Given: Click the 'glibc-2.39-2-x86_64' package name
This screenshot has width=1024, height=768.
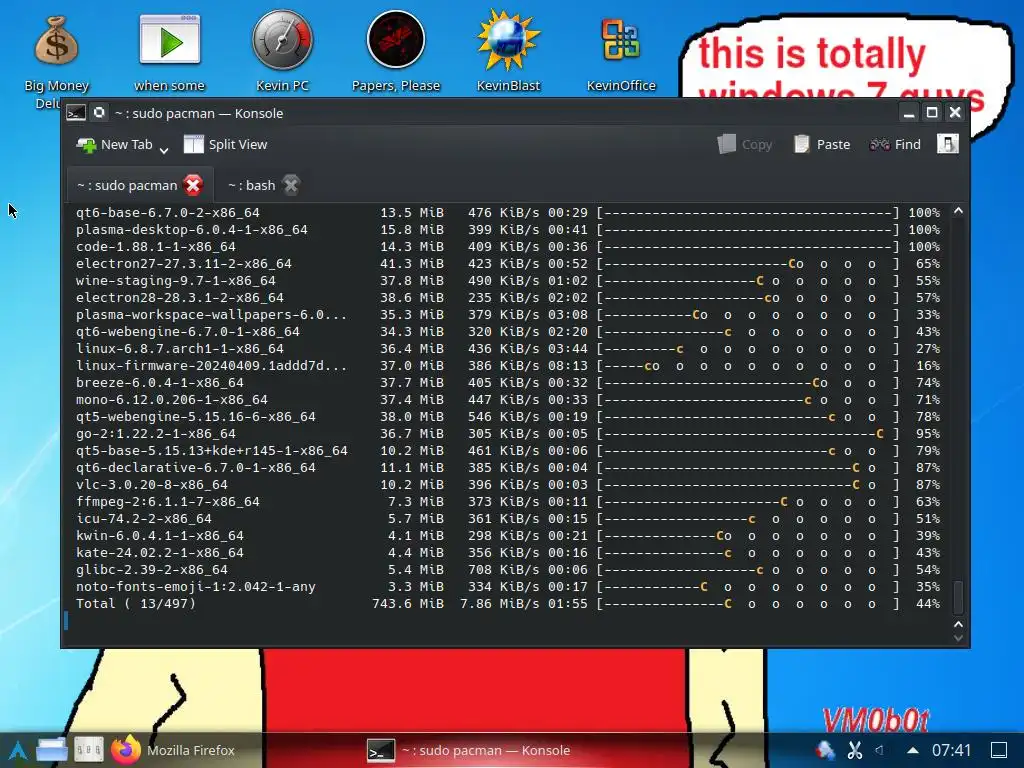Looking at the screenshot, I should tap(152, 569).
